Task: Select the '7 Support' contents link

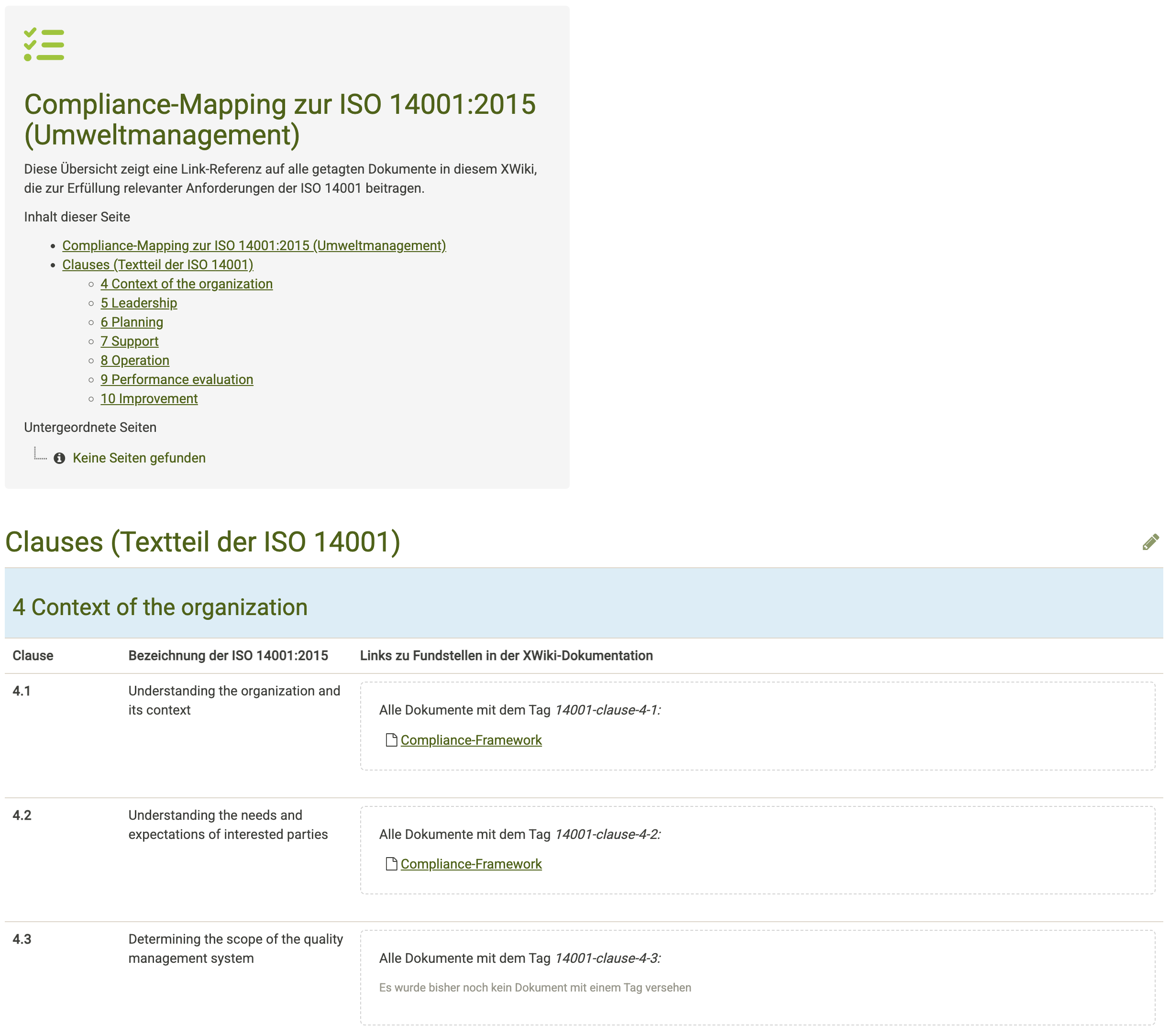Action: (129, 341)
